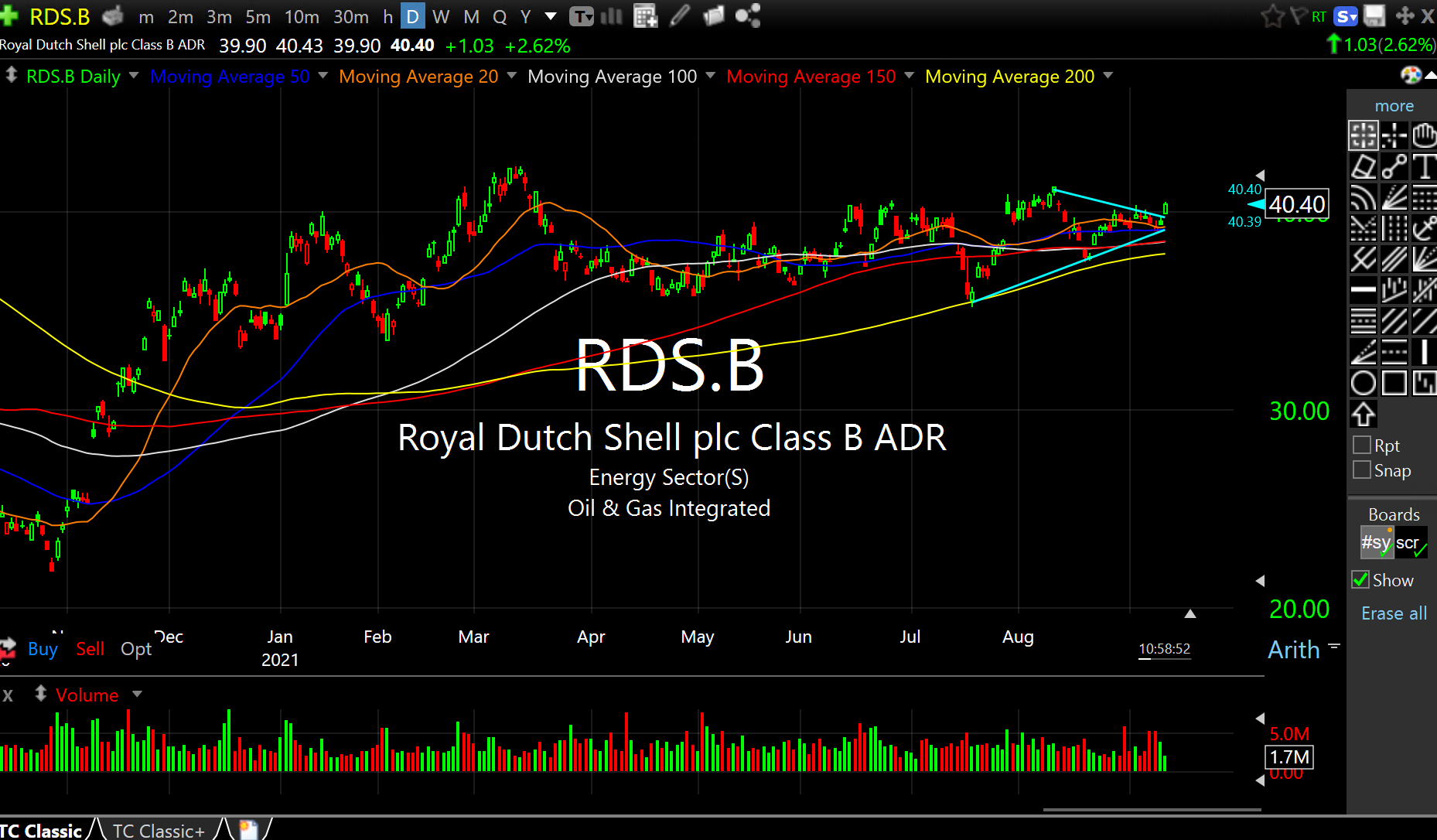Click the bar chart style icon

[x=612, y=16]
